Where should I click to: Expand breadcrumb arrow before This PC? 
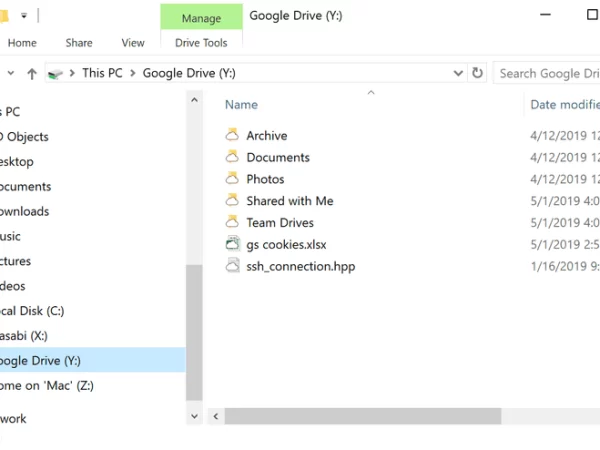click(x=72, y=73)
